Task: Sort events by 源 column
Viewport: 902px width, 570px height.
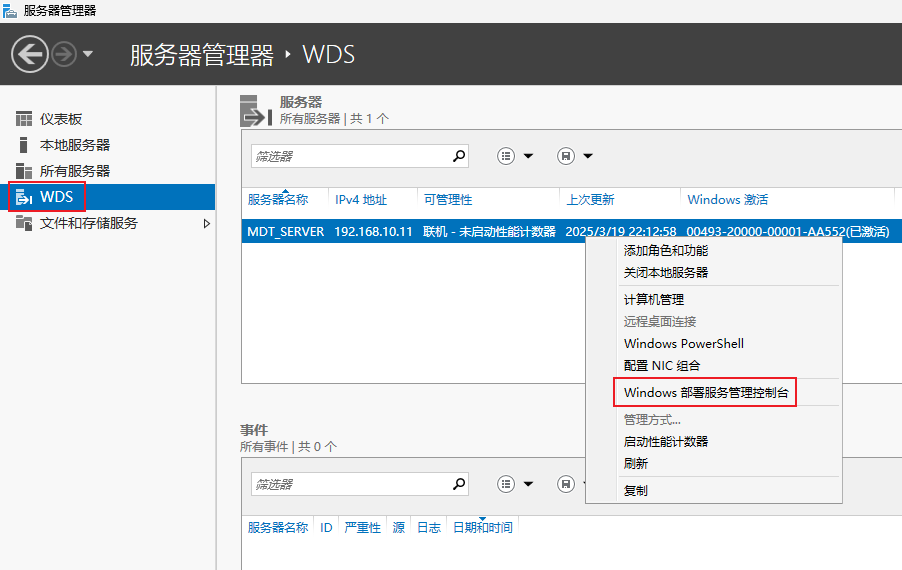Action: pos(399,527)
